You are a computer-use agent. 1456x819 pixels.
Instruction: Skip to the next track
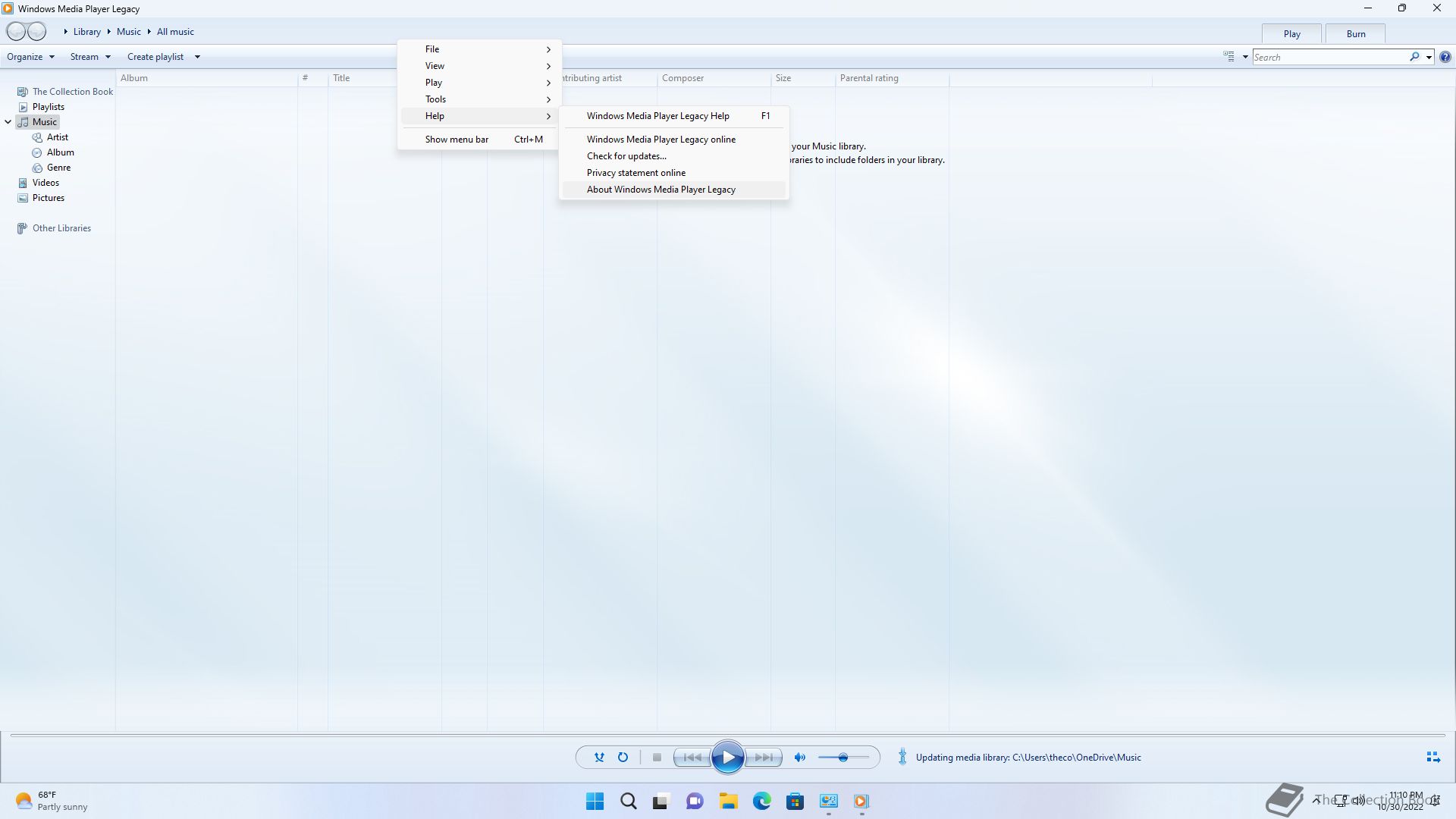pos(764,757)
